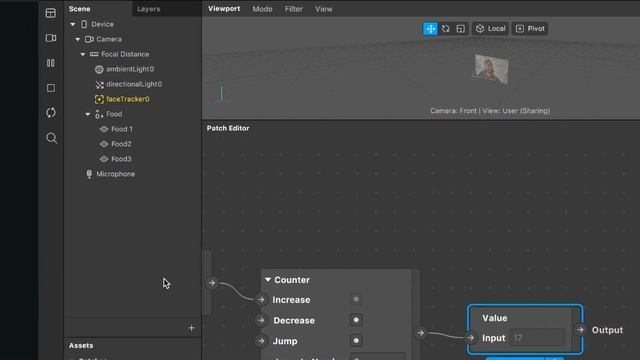This screenshot has height=360, width=640.
Task: Select Camera in the scene tree
Action: pos(109,39)
